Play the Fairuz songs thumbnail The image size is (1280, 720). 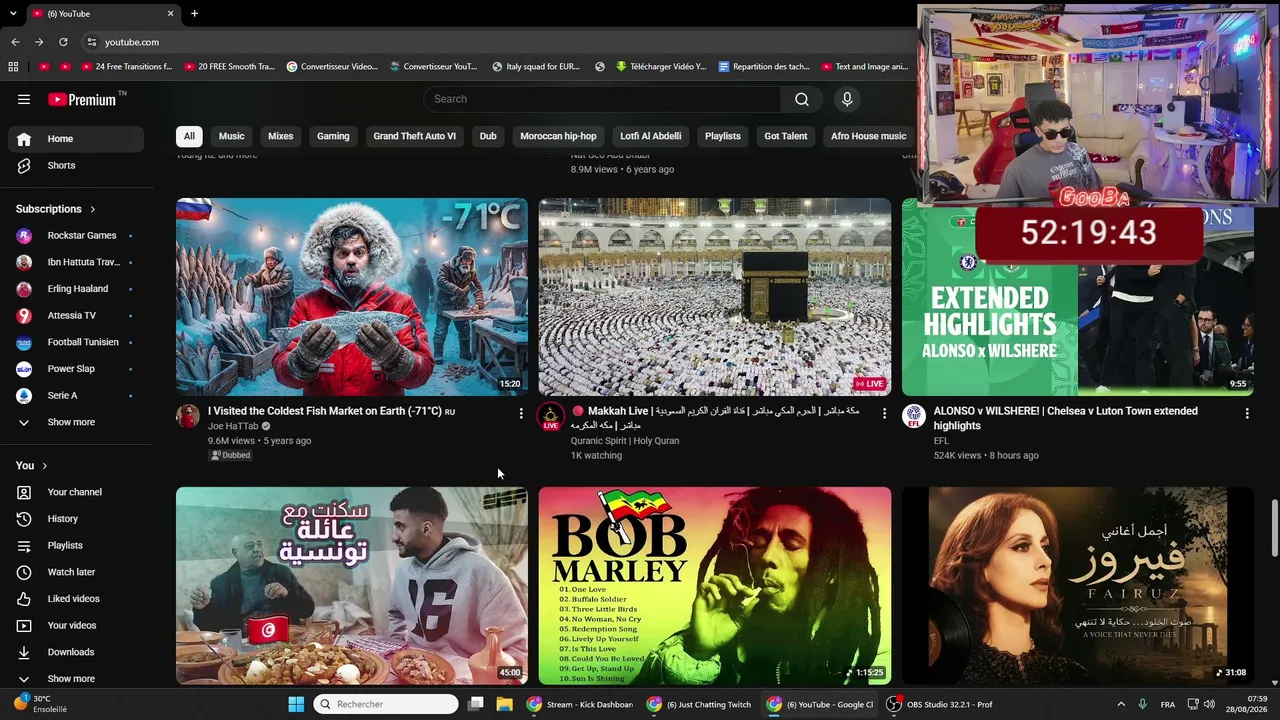tap(1078, 586)
